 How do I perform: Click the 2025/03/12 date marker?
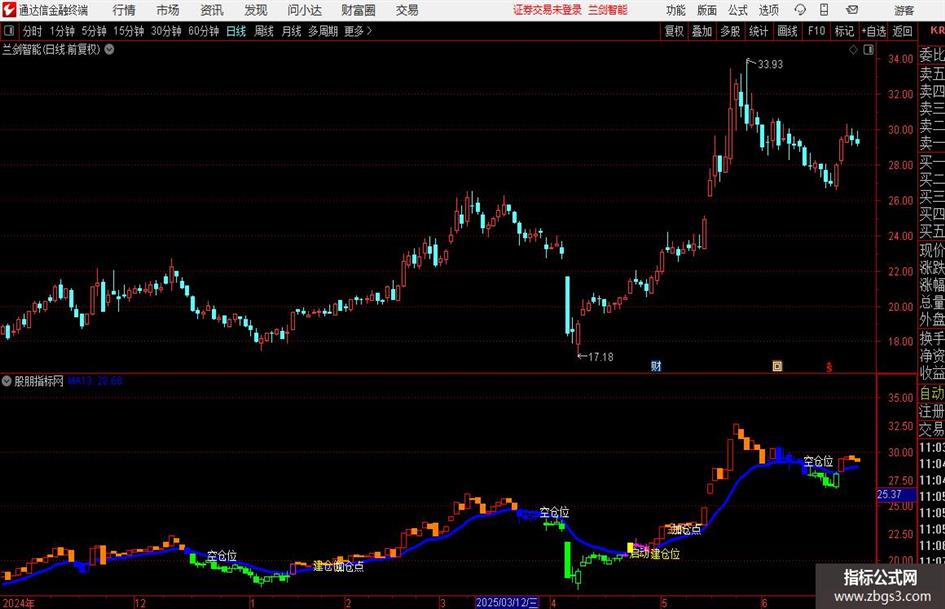507,602
